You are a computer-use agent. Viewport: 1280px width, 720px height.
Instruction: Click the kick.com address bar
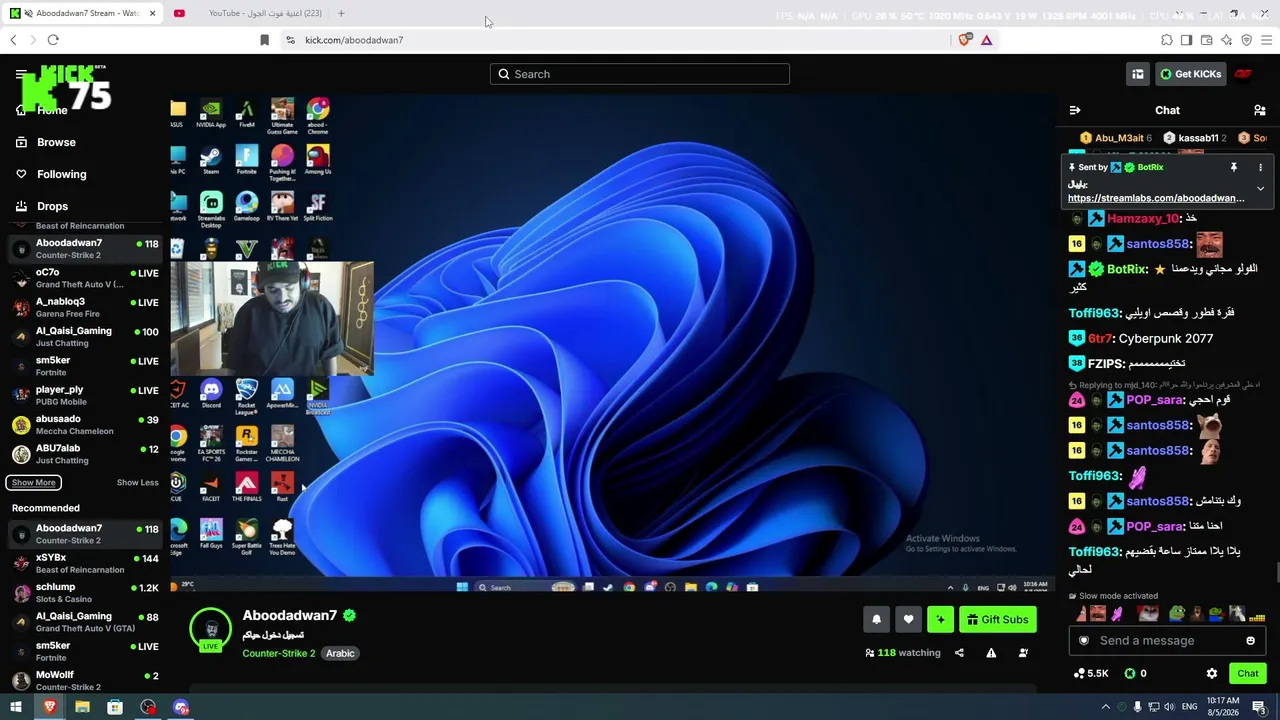[x=615, y=40]
